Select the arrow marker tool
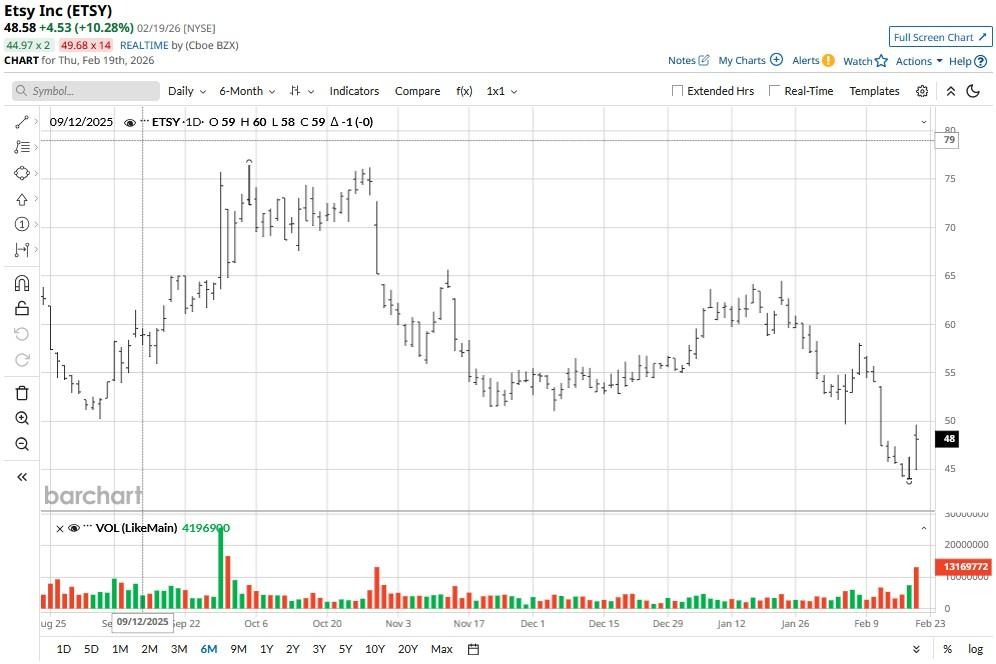 tap(22, 200)
